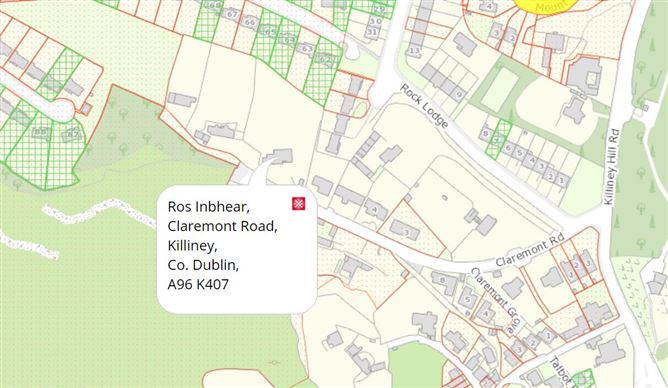Click the building numbered 87
The width and height of the screenshot is (668, 388).
(73, 135)
